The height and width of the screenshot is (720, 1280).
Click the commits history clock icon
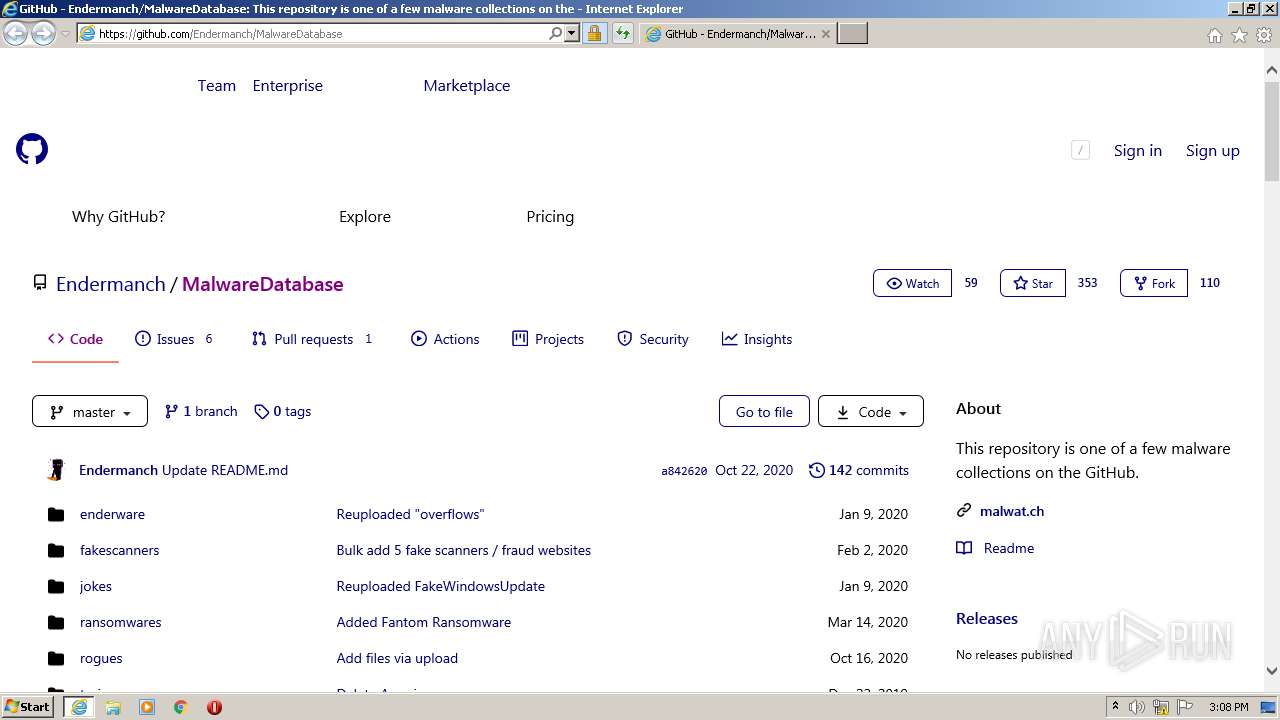coord(817,470)
